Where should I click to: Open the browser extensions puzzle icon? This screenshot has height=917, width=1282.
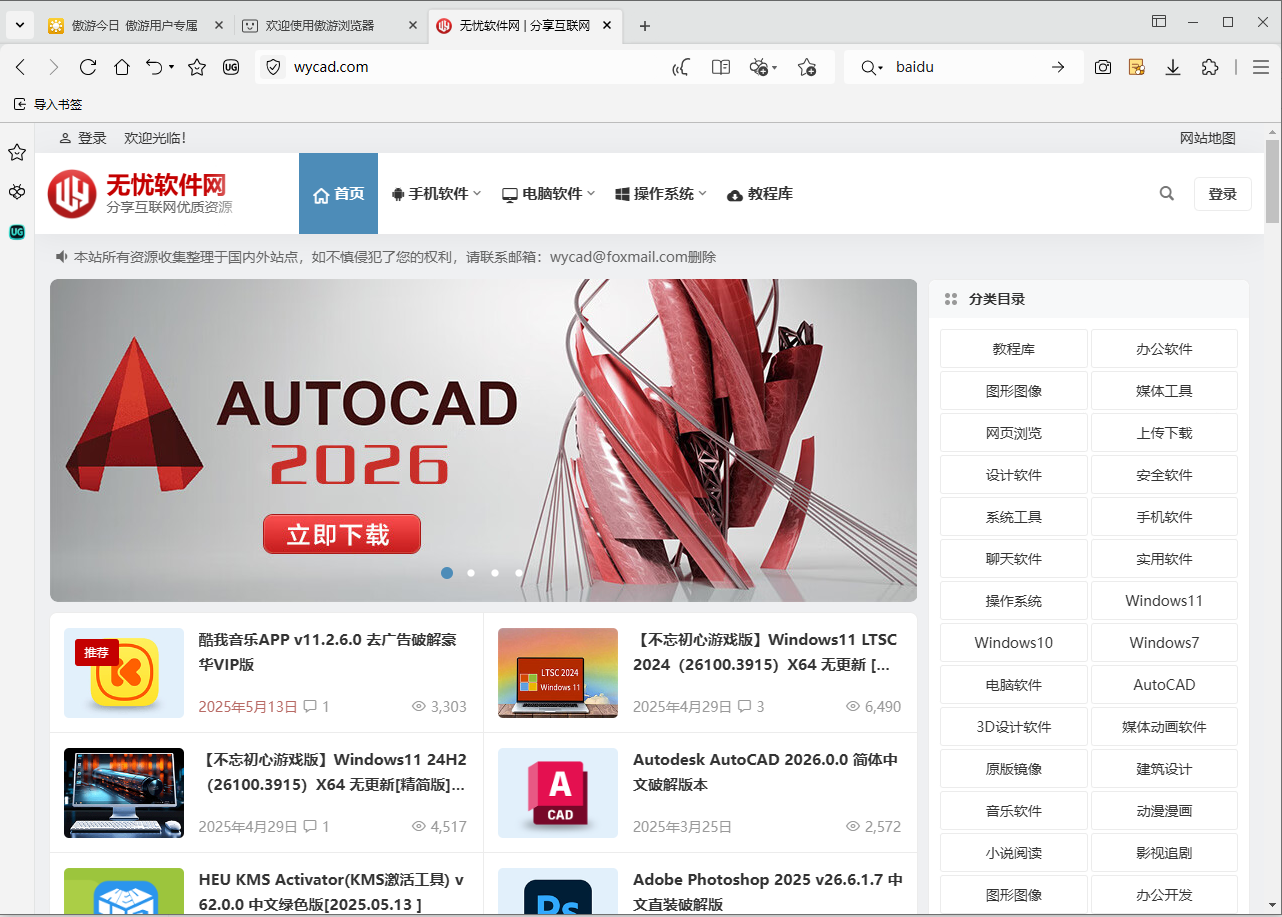point(1210,67)
